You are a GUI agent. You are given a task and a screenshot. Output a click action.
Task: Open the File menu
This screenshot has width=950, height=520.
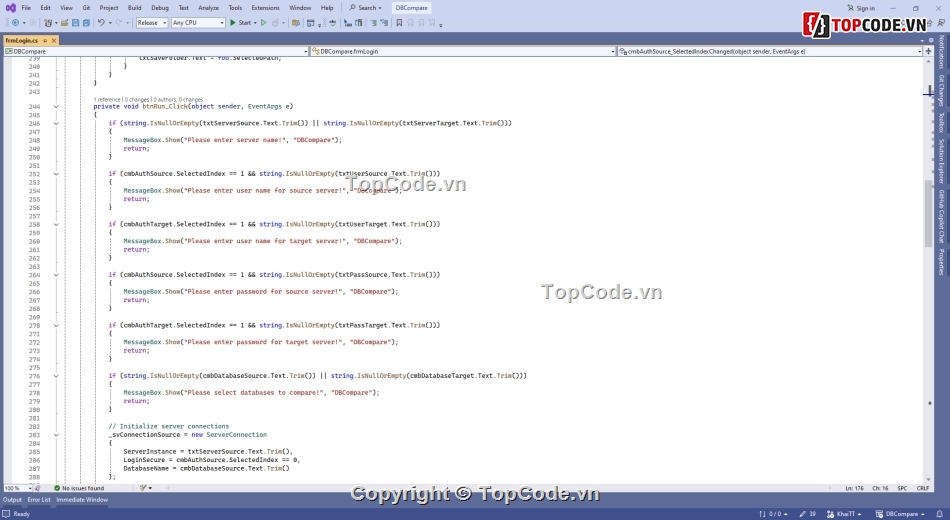[x=26, y=8]
